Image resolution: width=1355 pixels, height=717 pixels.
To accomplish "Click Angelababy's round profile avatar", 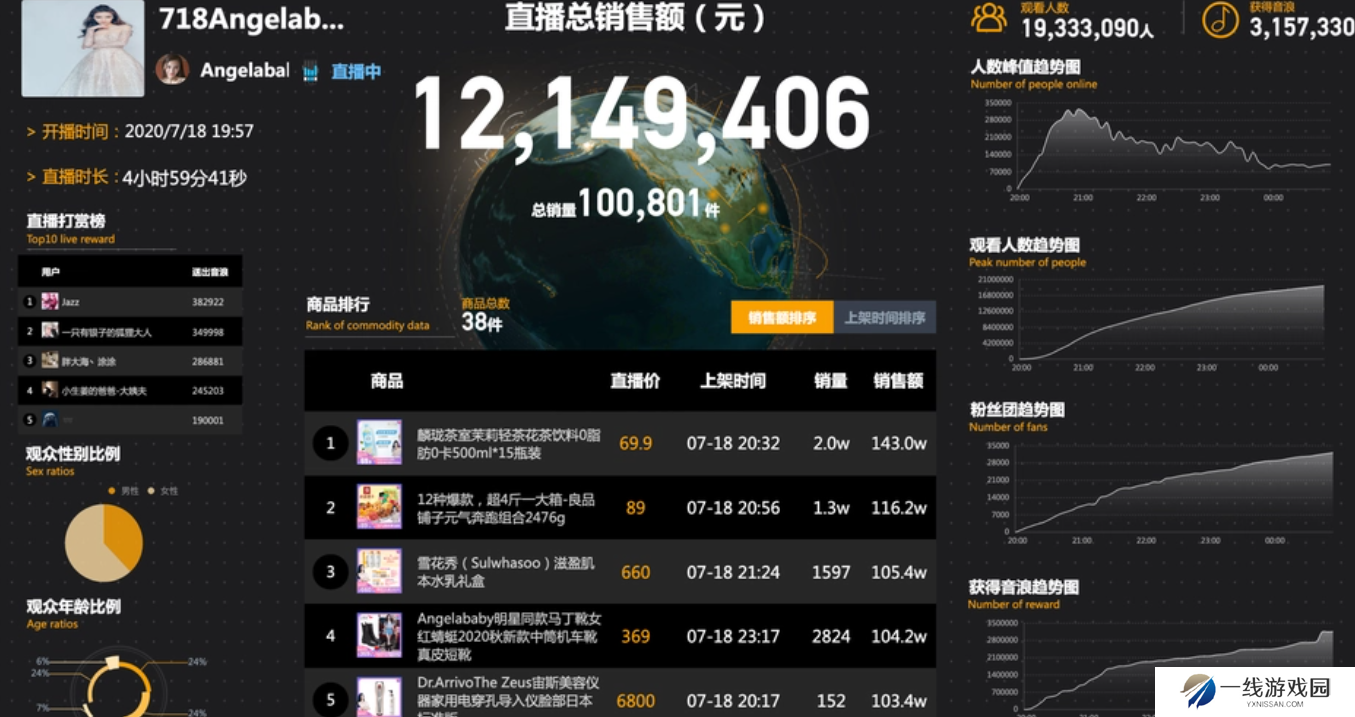I will [x=172, y=69].
